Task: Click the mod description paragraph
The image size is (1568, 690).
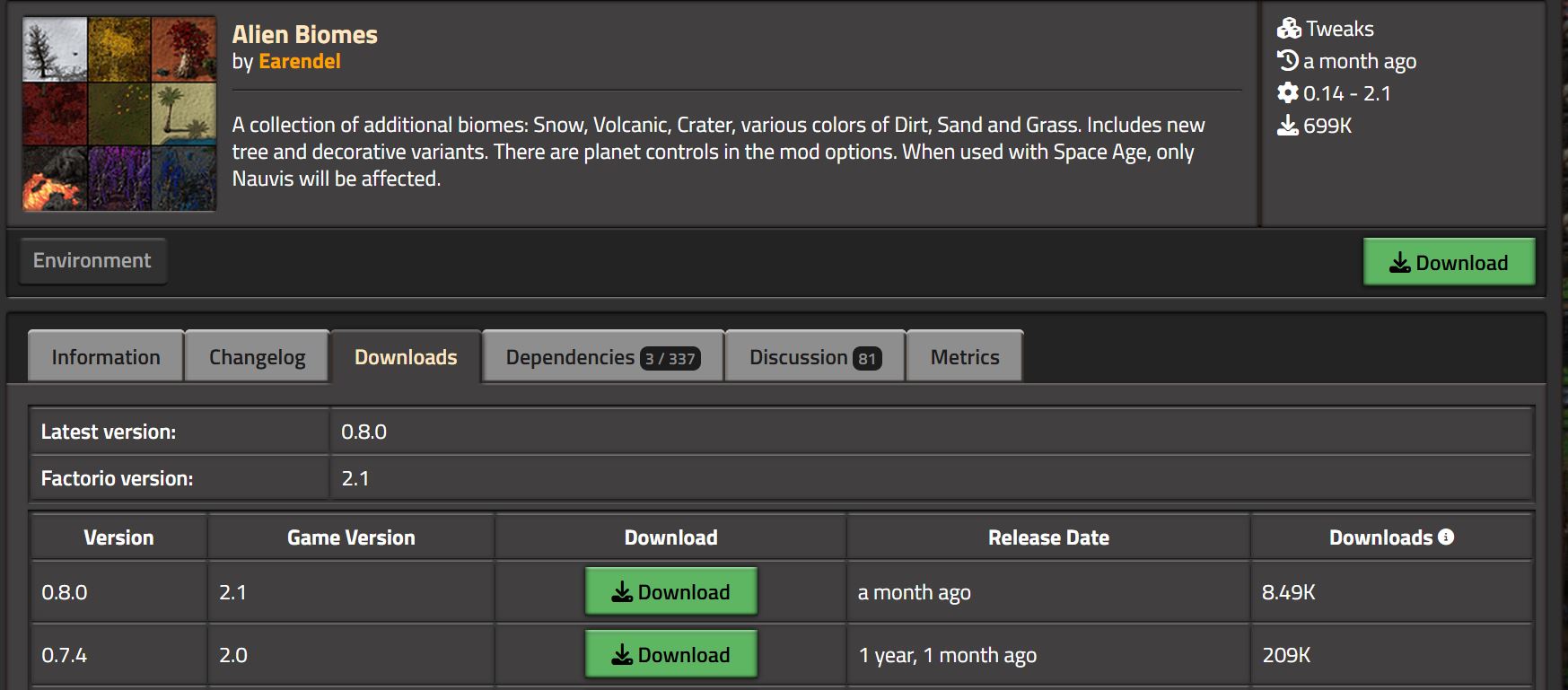Action: tap(719, 152)
